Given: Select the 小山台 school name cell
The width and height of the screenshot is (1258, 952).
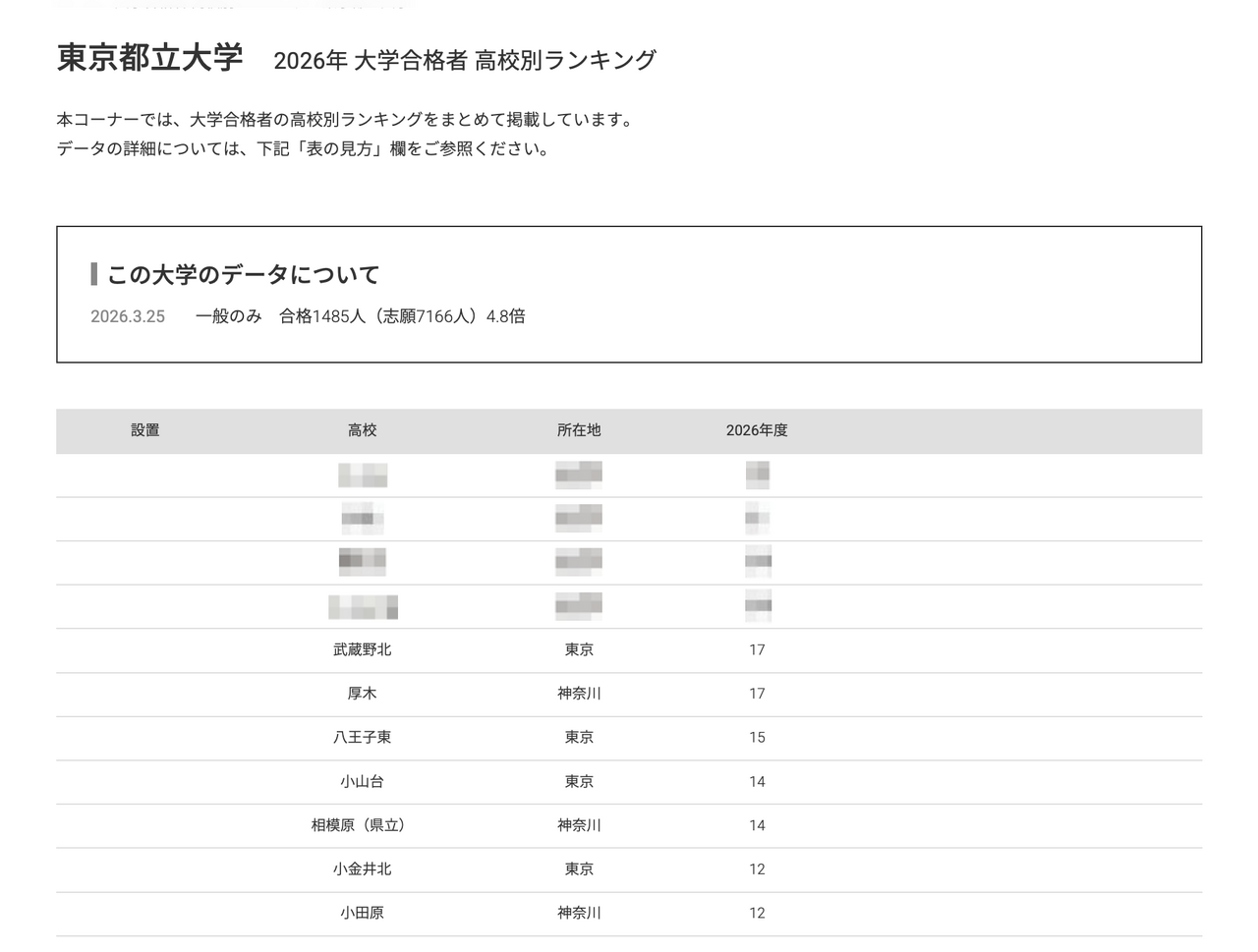Looking at the screenshot, I should click(x=363, y=781).
